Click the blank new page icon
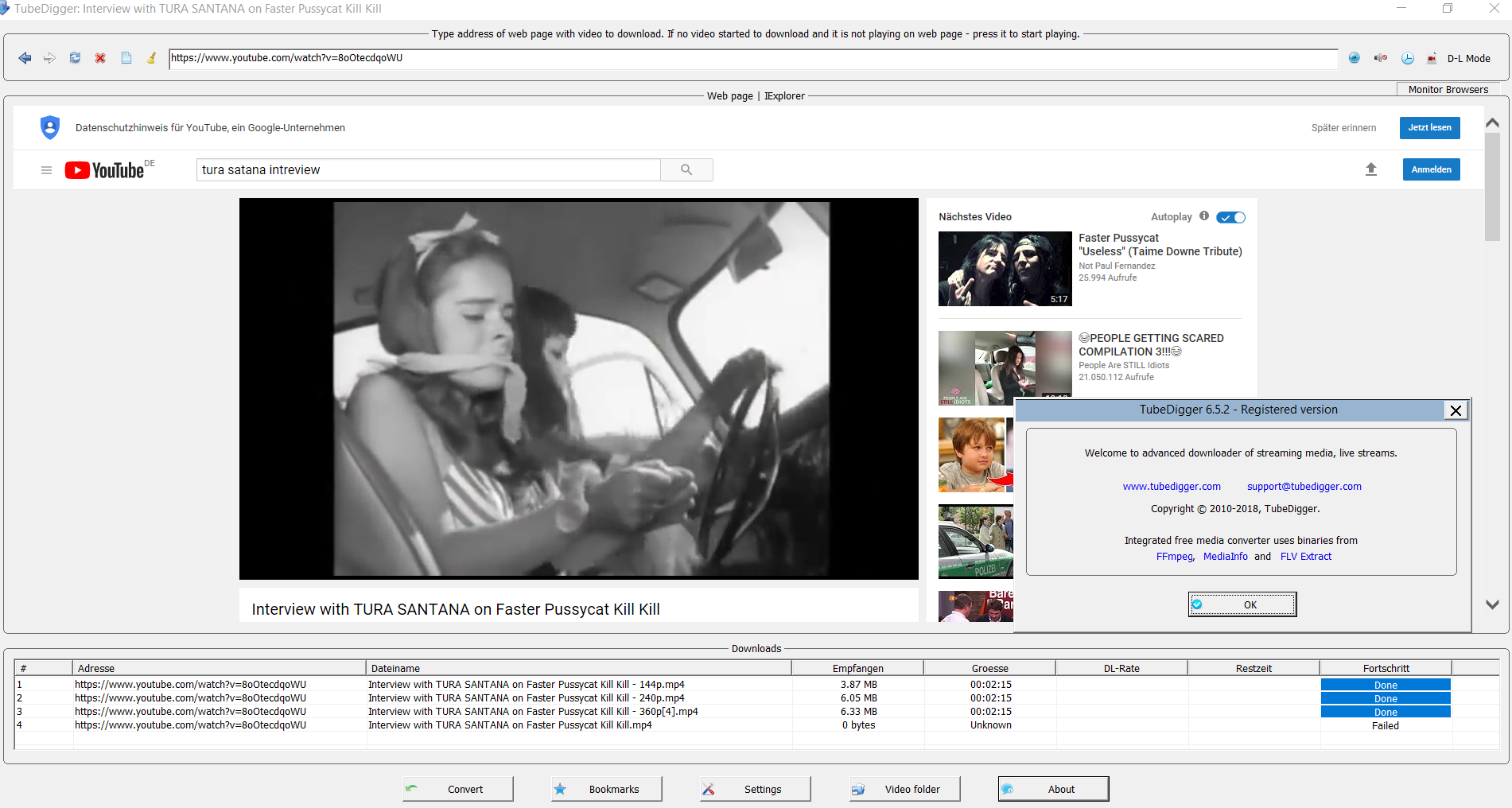The width and height of the screenshot is (1512, 808). [x=126, y=58]
